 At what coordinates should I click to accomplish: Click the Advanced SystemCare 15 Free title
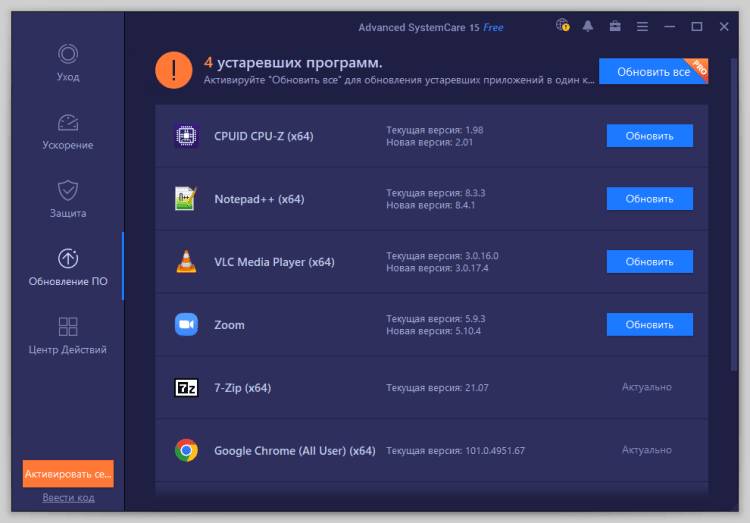point(430,27)
